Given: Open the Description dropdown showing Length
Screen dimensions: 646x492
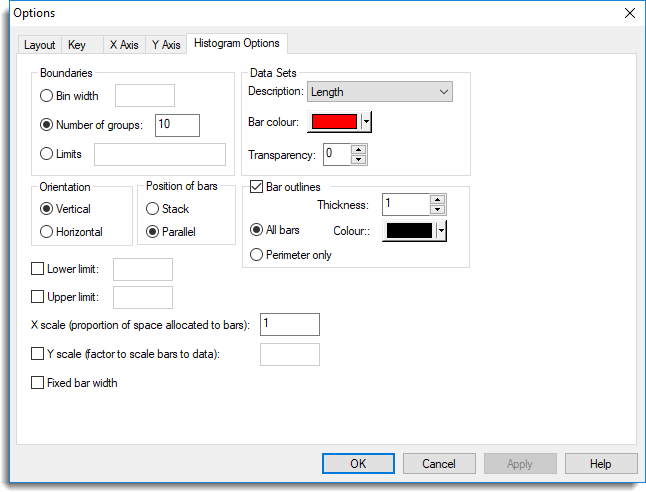Looking at the screenshot, I should pos(380,92).
